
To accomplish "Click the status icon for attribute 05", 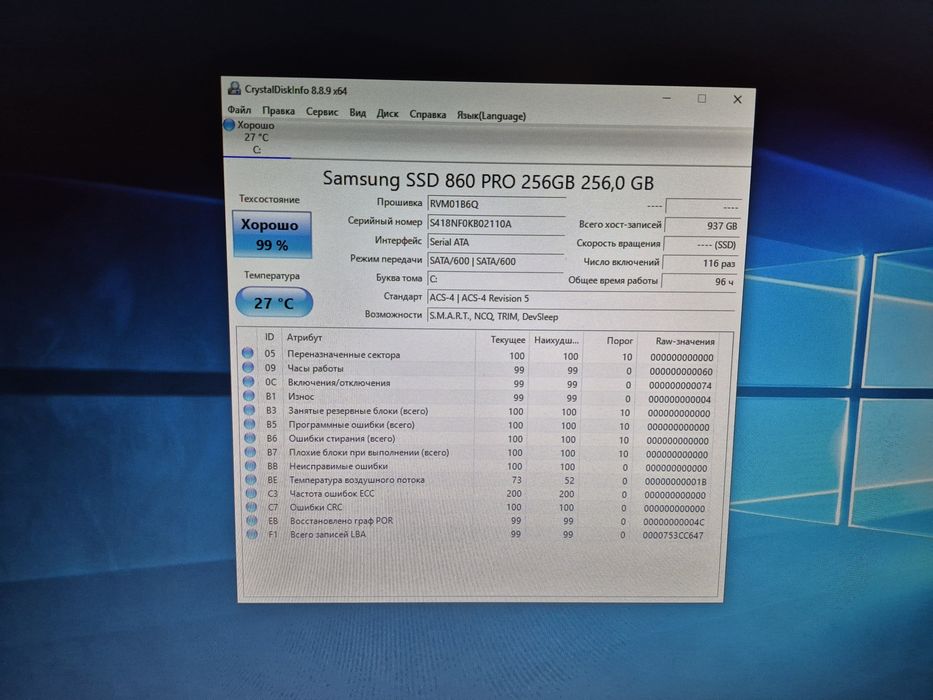I will pyautogui.click(x=248, y=353).
